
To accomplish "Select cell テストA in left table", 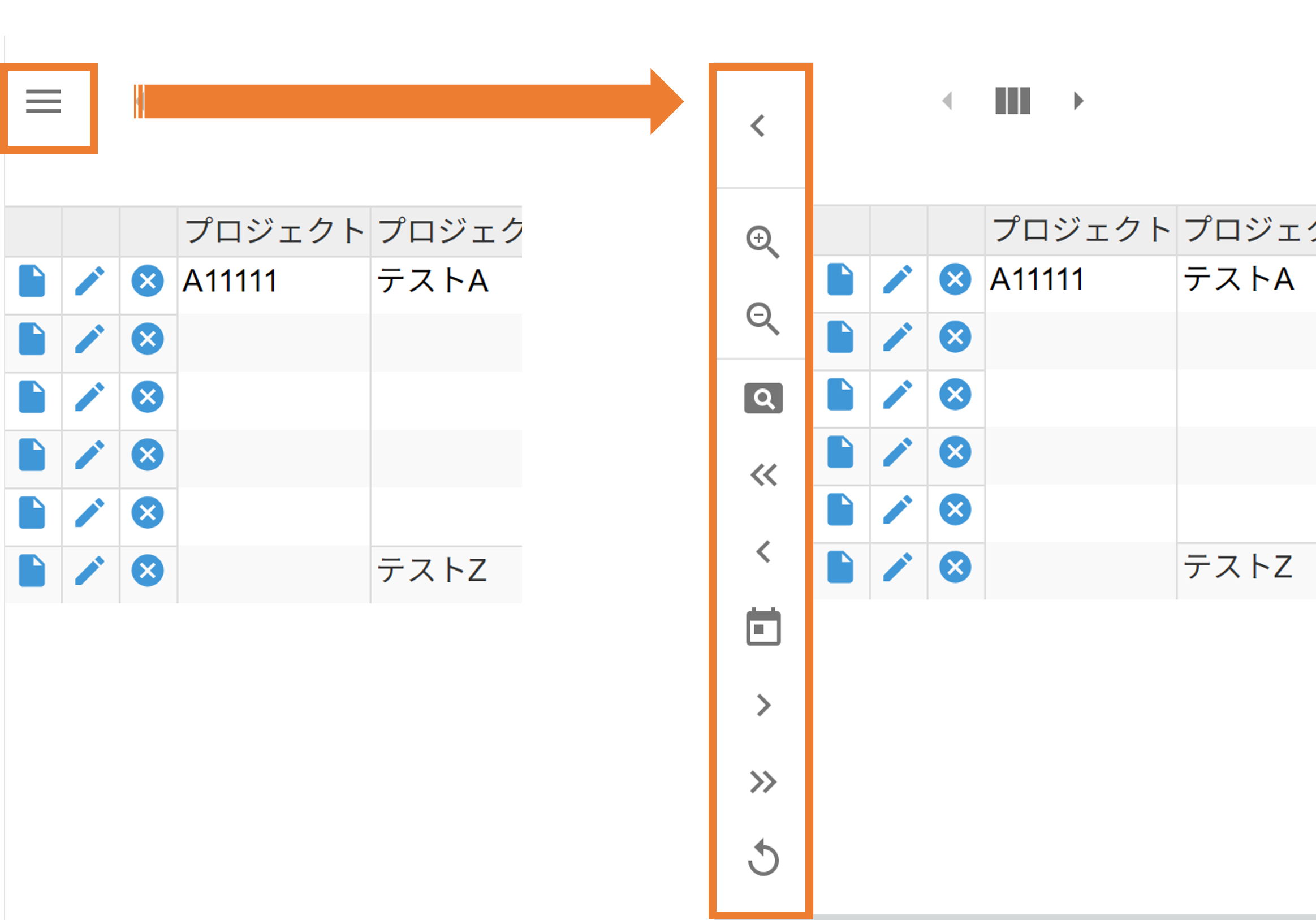I will 447,285.
